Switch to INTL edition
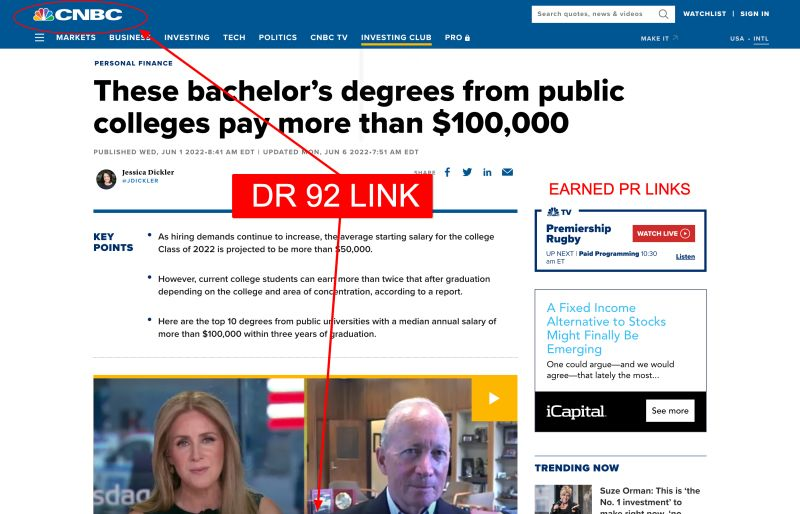 click(x=761, y=38)
